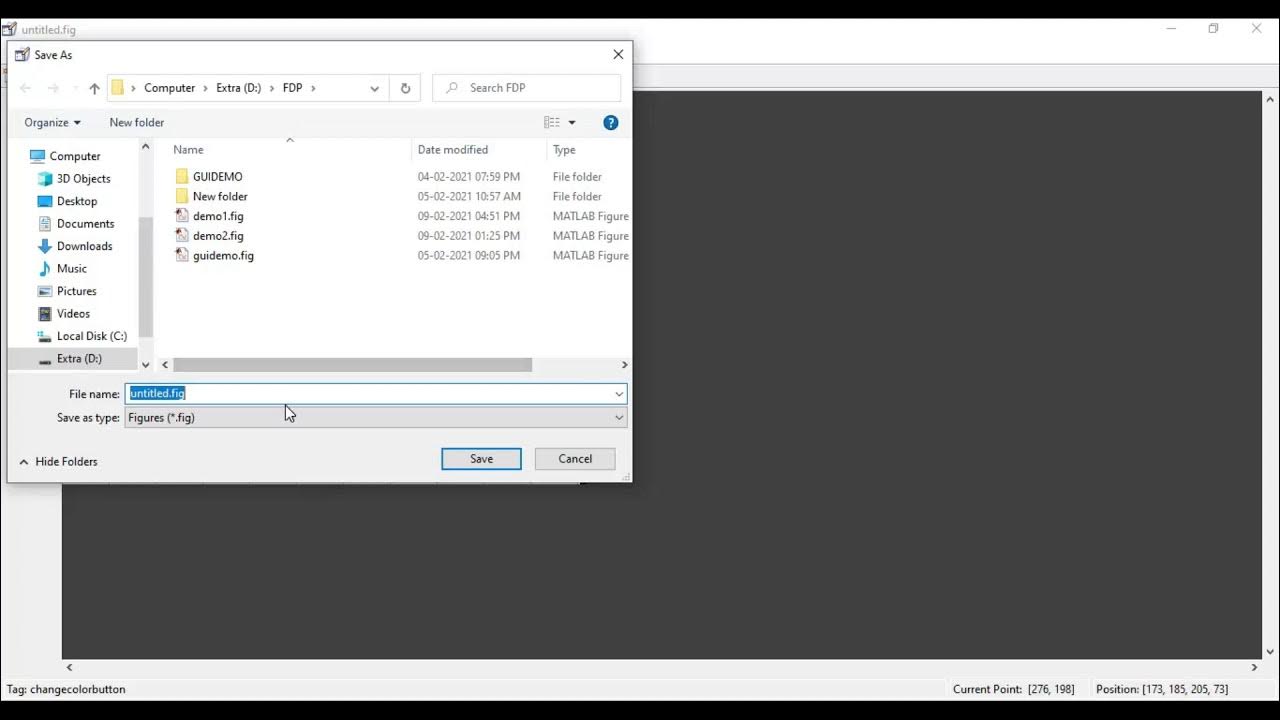Select Extra (D:) in navigation pane
The image size is (1280, 720).
(x=79, y=359)
